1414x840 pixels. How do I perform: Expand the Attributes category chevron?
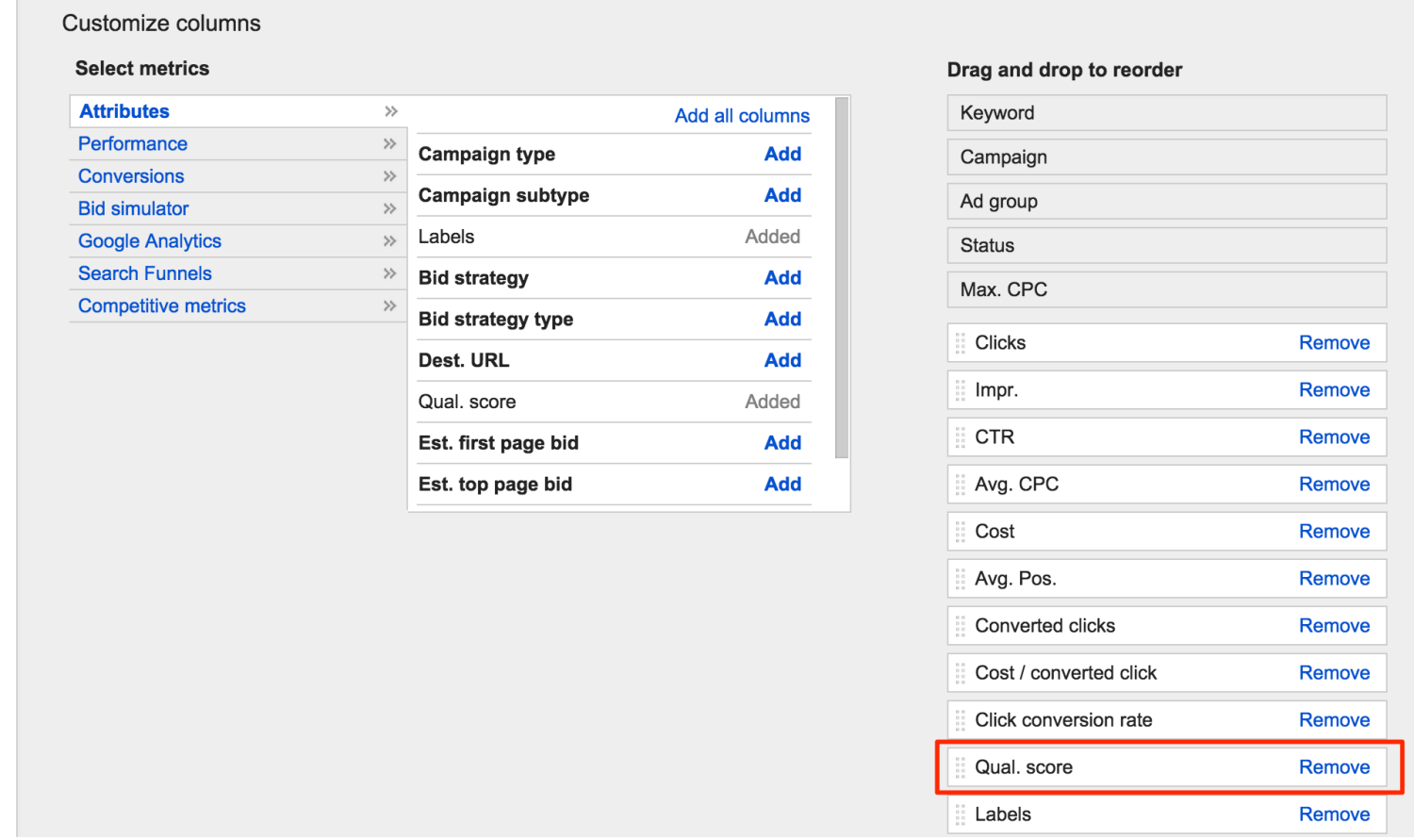[x=391, y=111]
